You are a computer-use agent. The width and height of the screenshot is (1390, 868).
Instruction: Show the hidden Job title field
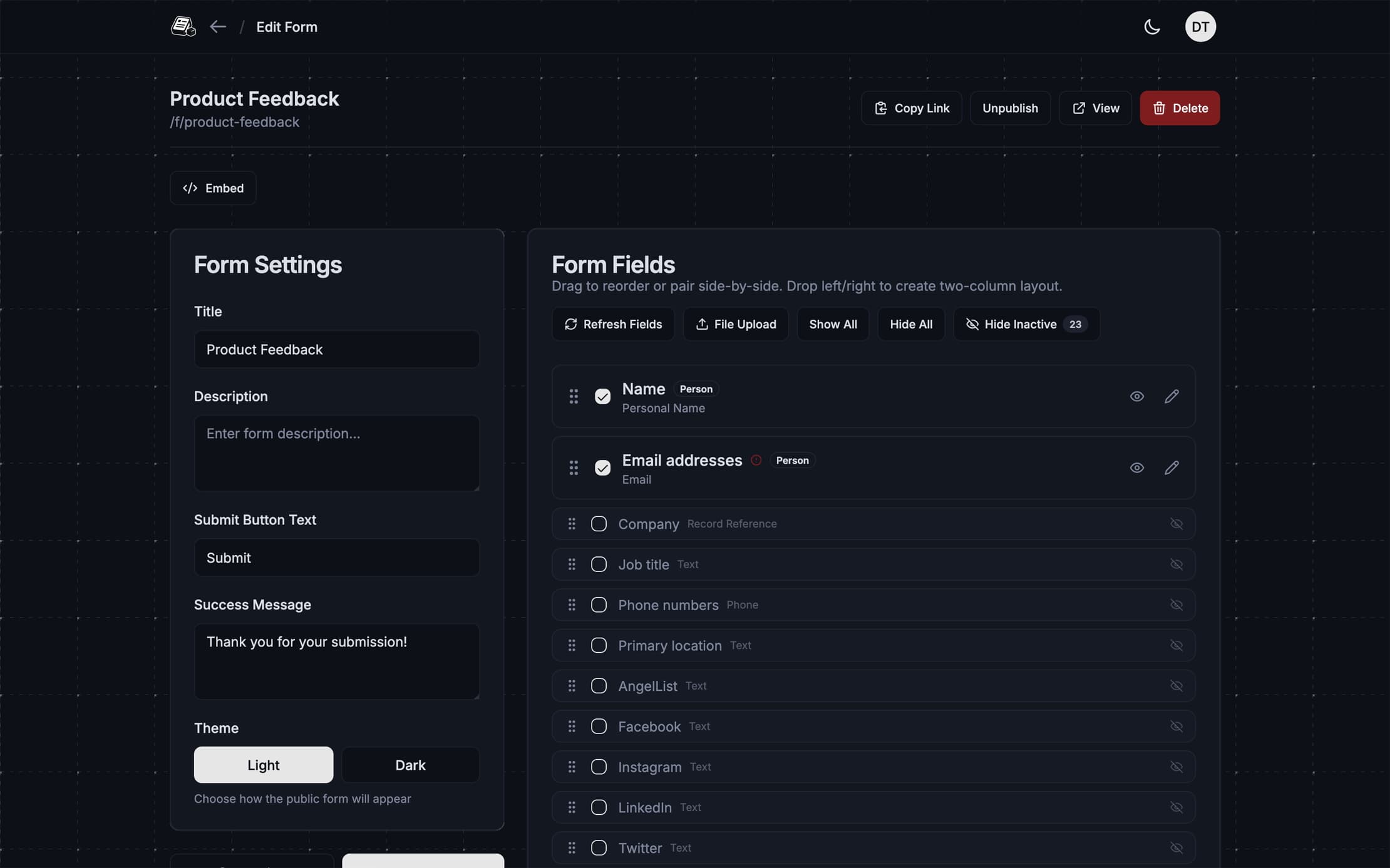click(1176, 564)
